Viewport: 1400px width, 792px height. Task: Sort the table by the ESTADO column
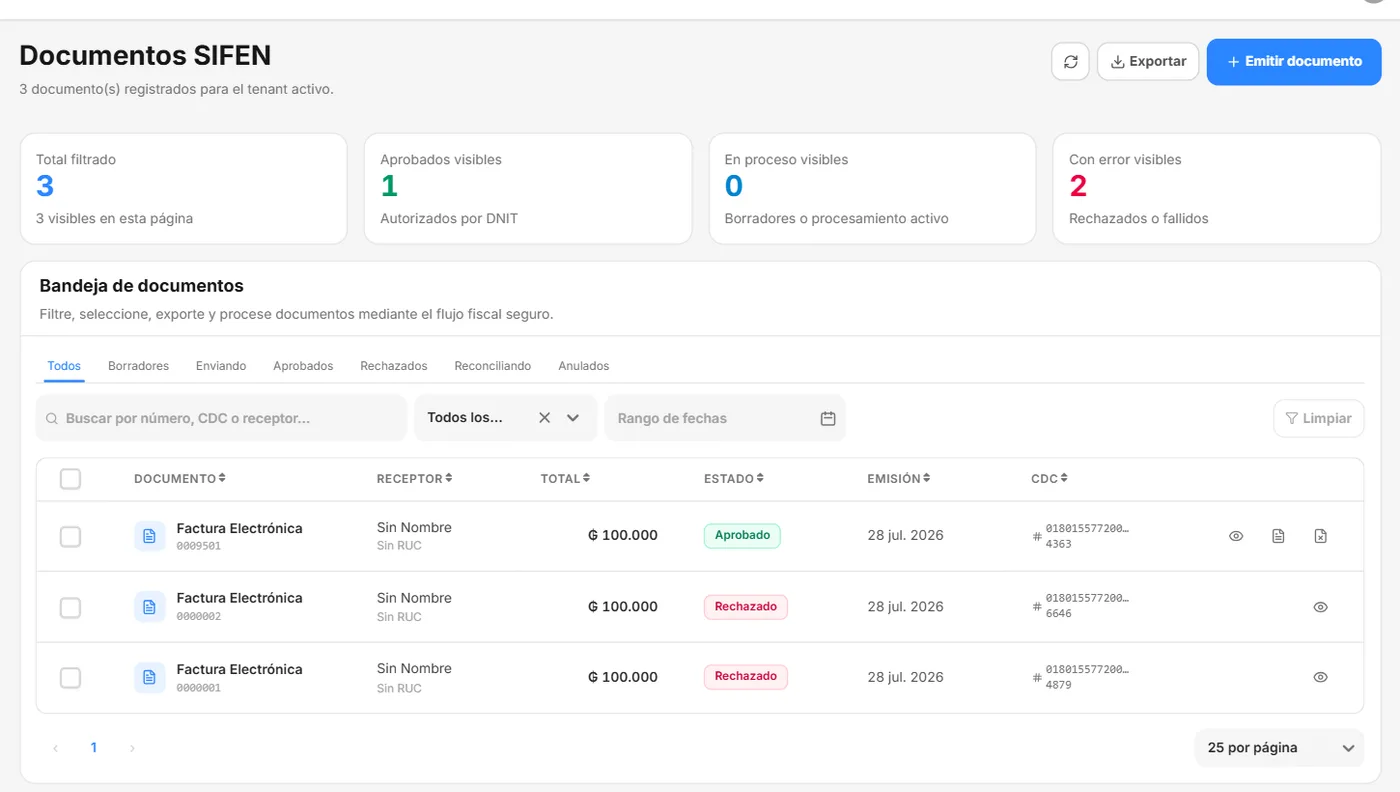tap(734, 479)
